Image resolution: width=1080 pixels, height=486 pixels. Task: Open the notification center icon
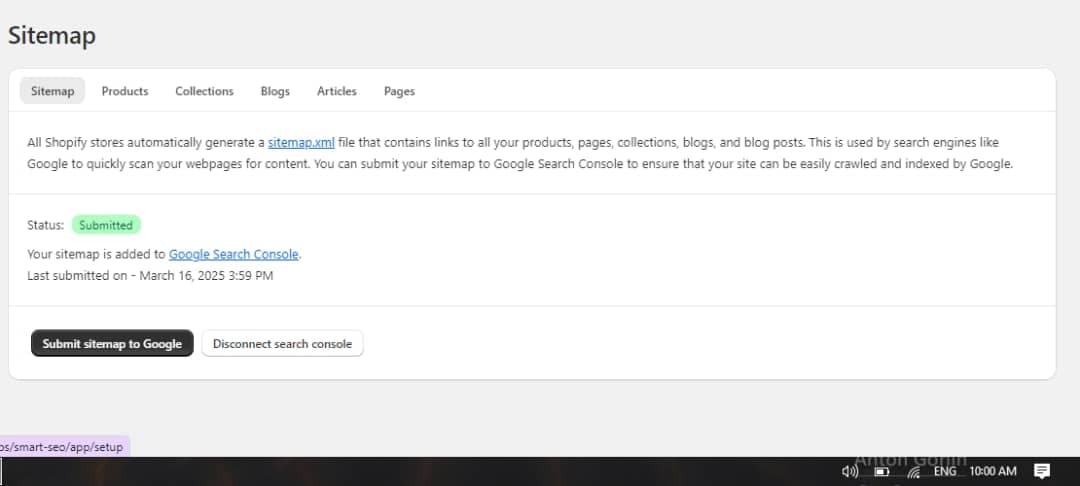click(1042, 472)
